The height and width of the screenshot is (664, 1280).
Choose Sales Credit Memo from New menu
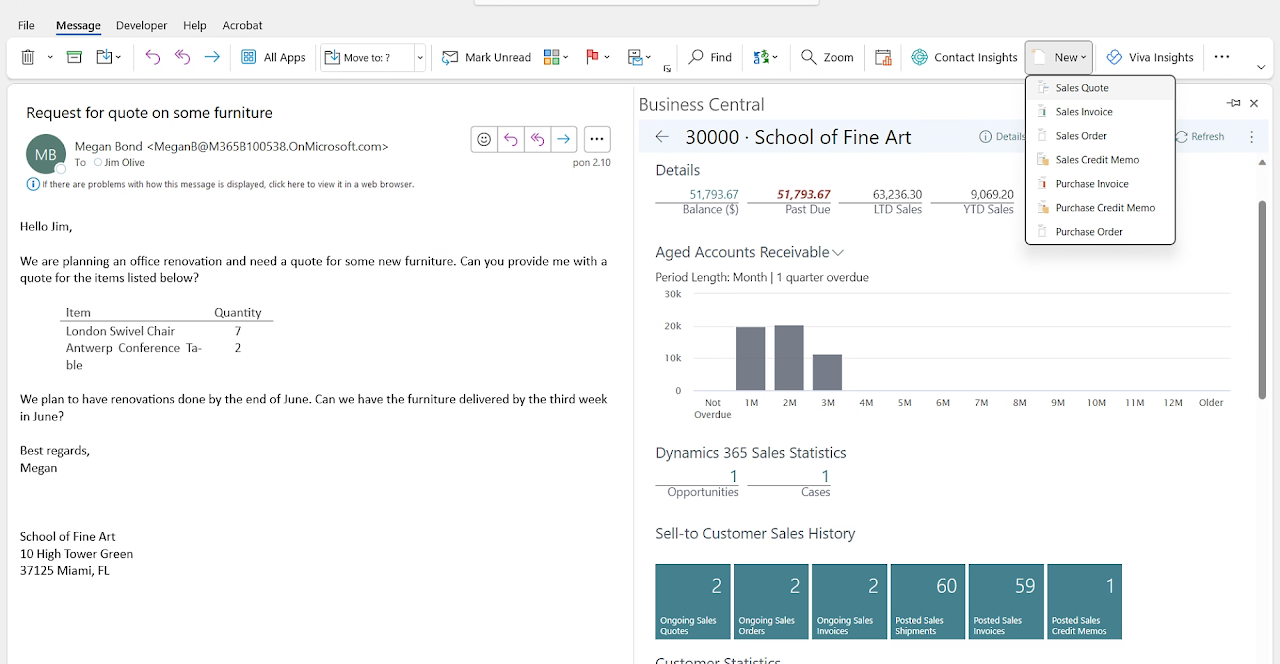tap(1100, 160)
